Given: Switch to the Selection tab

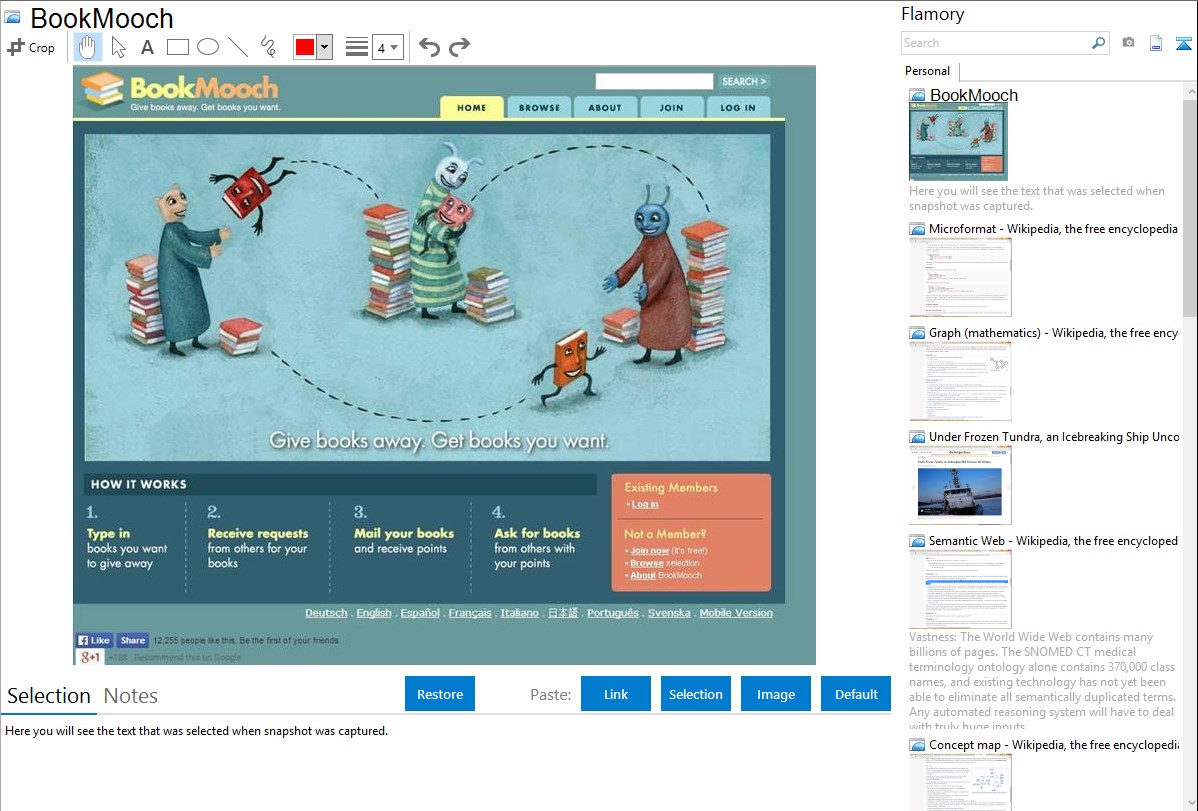Looking at the screenshot, I should pyautogui.click(x=49, y=696).
